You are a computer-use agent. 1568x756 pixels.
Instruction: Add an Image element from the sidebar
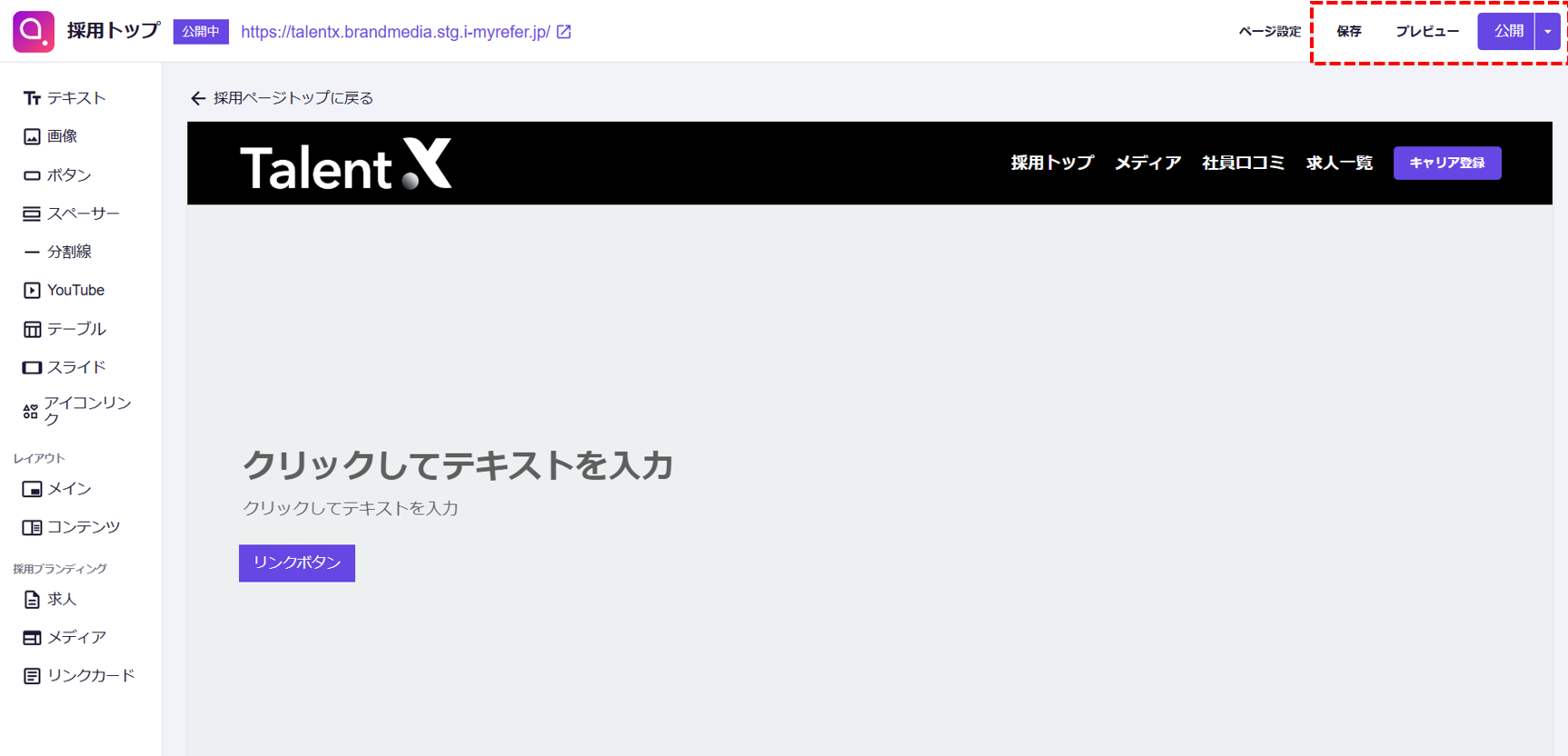[32, 136]
